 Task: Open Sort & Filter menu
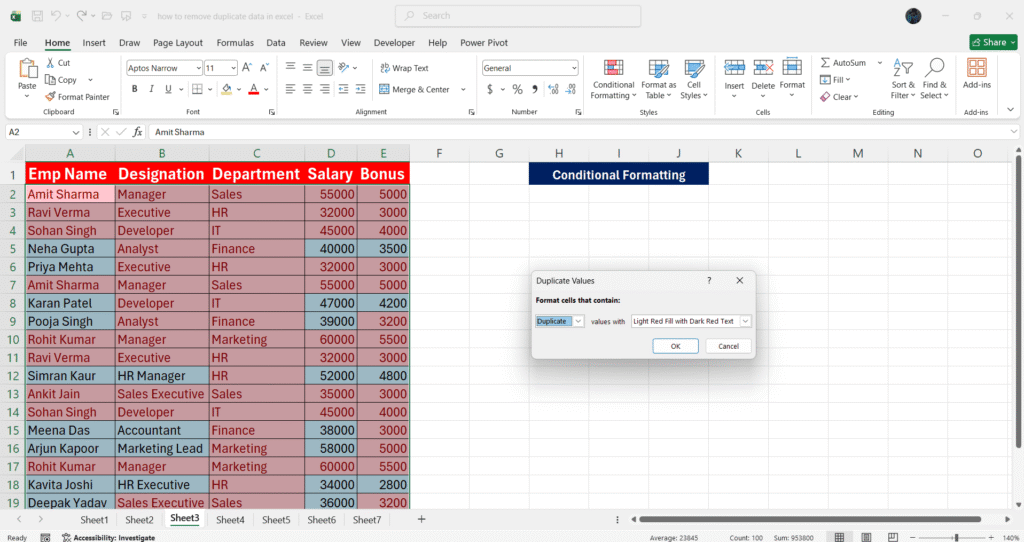(903, 79)
